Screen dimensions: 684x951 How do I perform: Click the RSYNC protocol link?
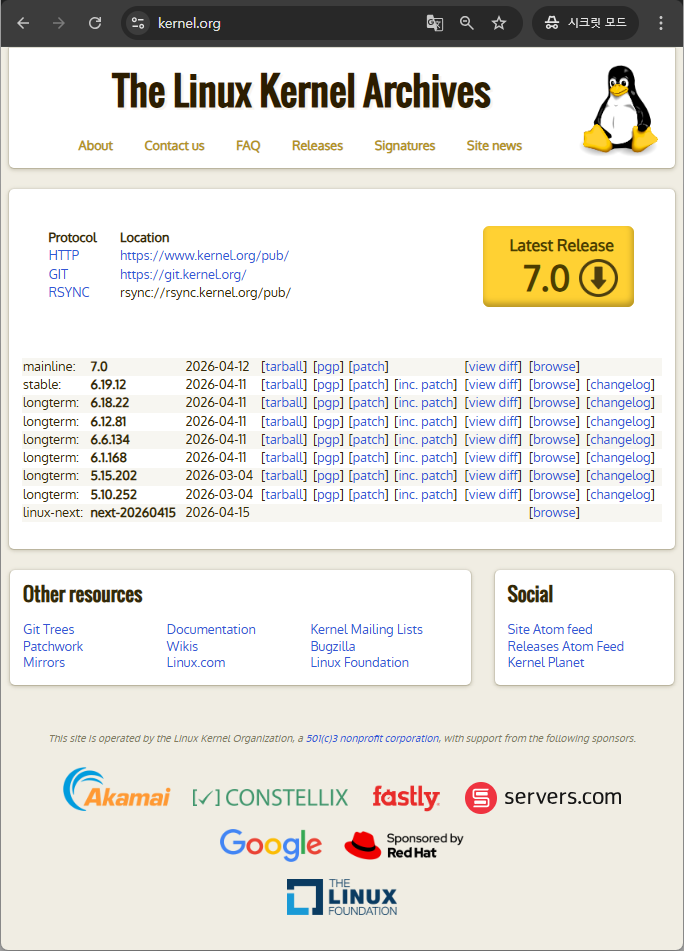click(69, 292)
